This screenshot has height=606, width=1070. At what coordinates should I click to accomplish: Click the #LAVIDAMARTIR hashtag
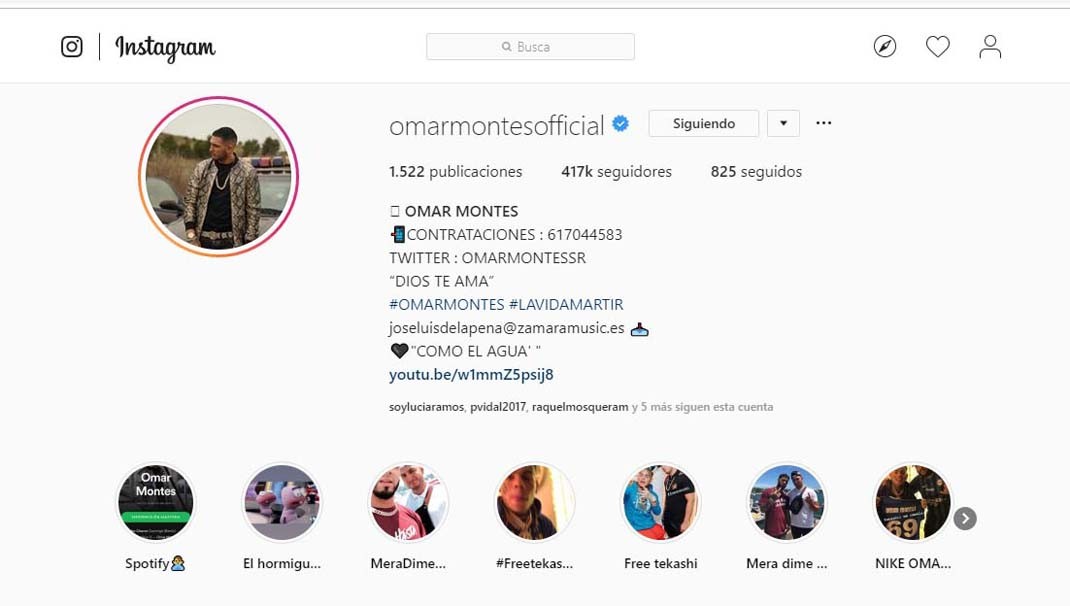[566, 304]
